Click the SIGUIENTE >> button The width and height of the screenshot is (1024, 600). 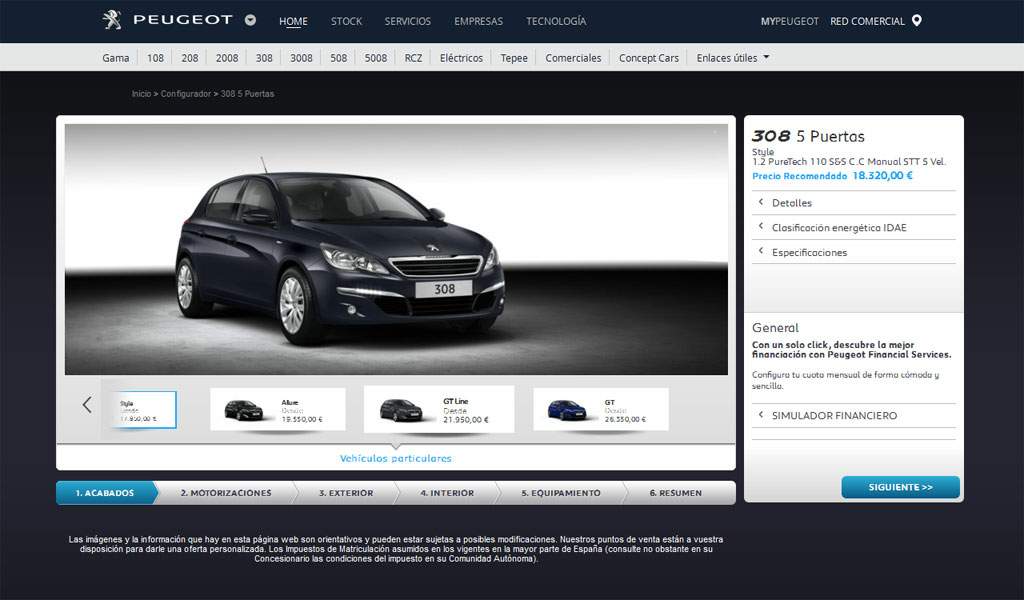901,487
